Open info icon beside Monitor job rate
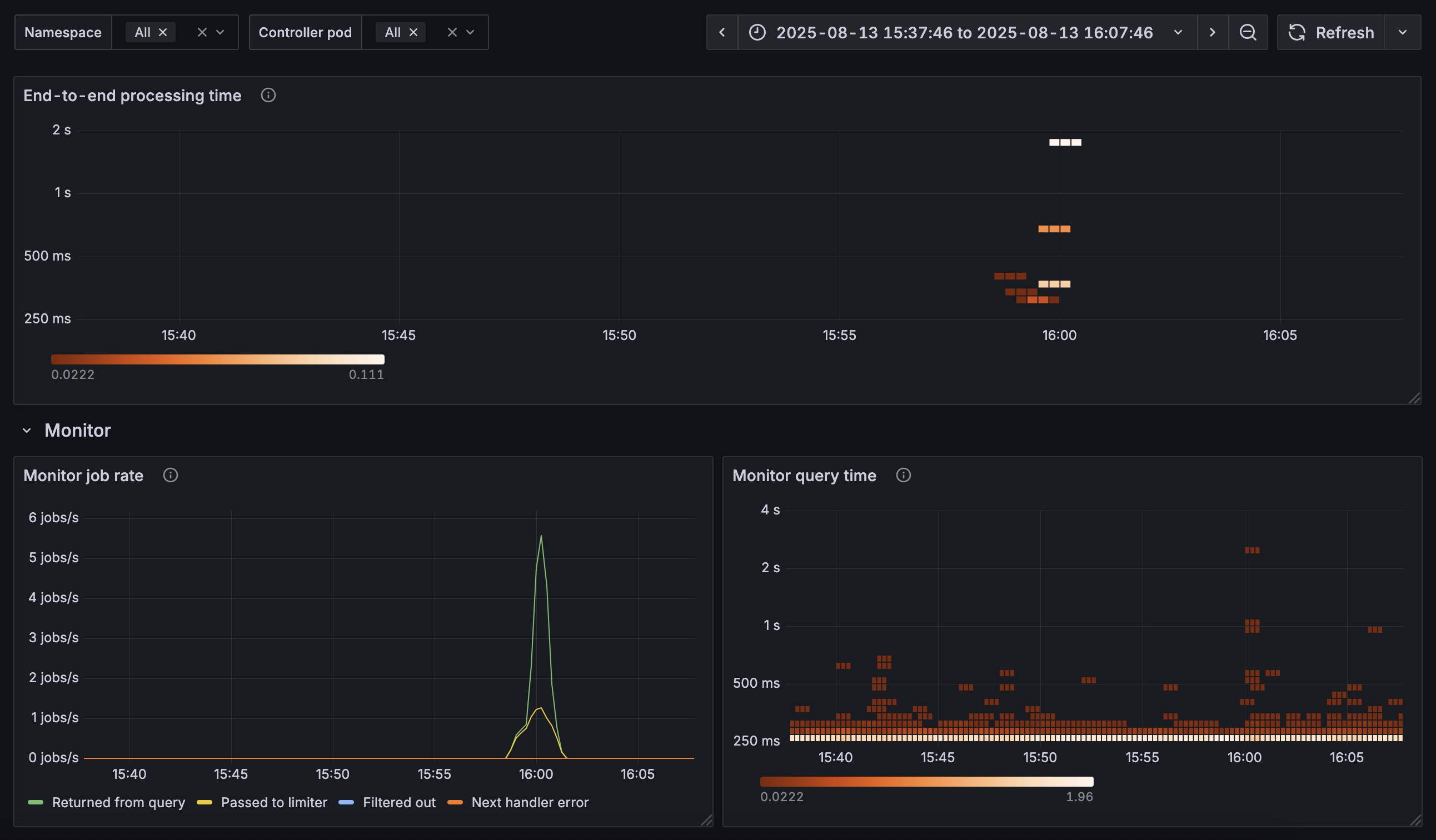The width and height of the screenshot is (1436, 840). click(171, 475)
